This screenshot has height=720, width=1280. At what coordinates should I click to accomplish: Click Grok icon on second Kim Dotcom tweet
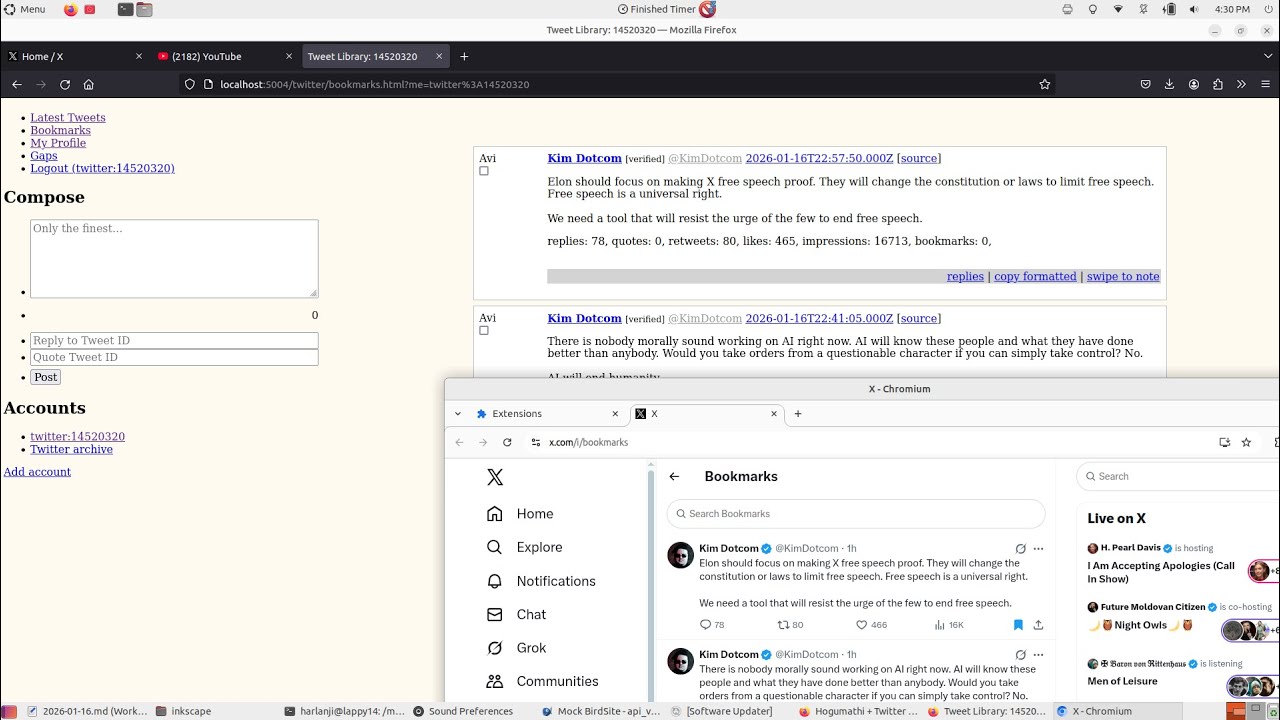pyautogui.click(x=1020, y=655)
